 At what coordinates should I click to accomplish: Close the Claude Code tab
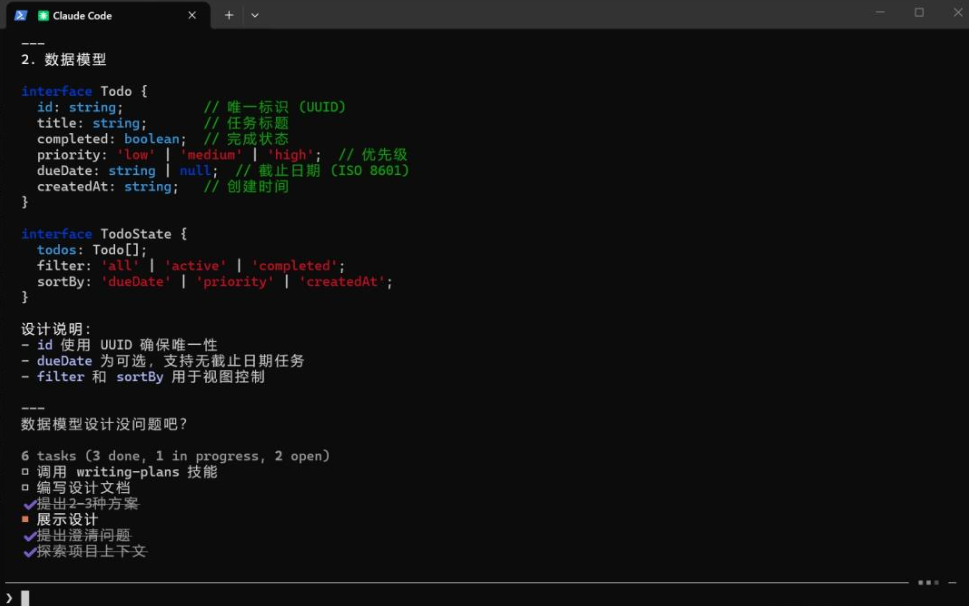192,15
